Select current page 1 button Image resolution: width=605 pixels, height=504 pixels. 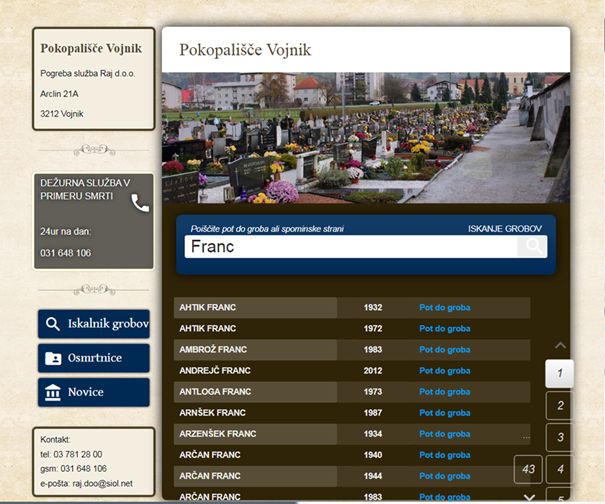(x=560, y=373)
